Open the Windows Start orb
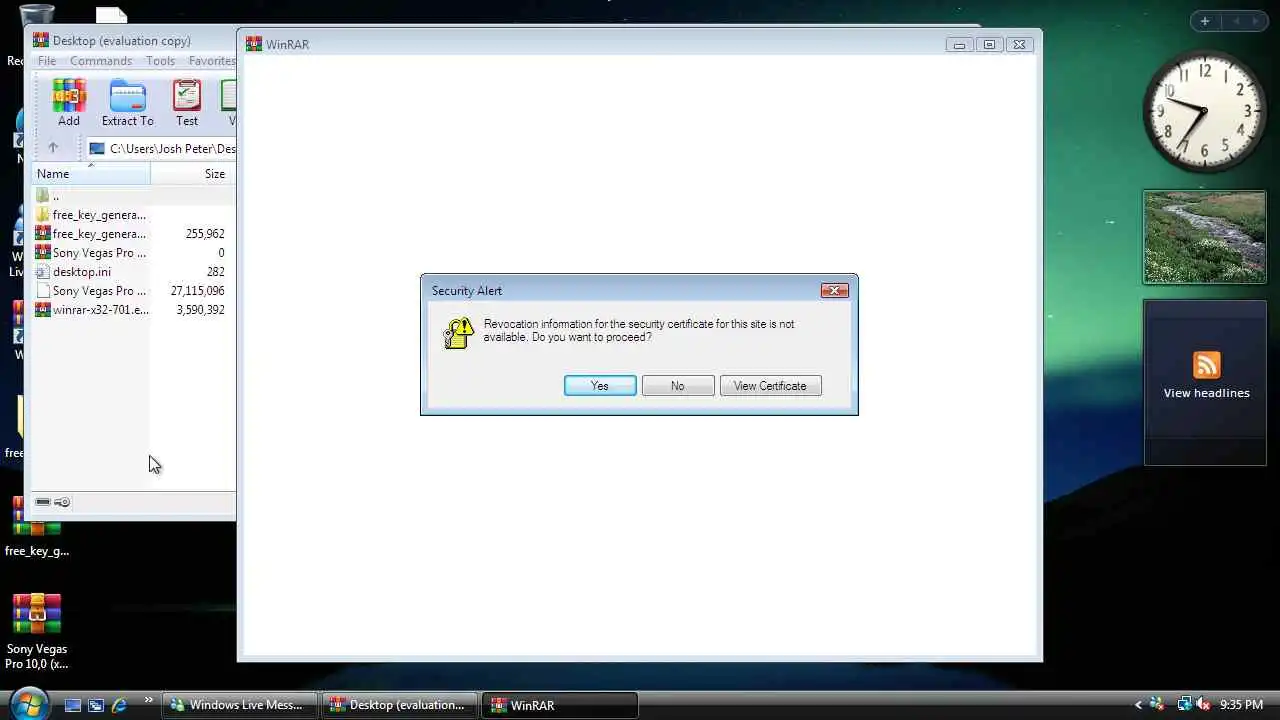This screenshot has width=1280, height=720. [x=28, y=703]
